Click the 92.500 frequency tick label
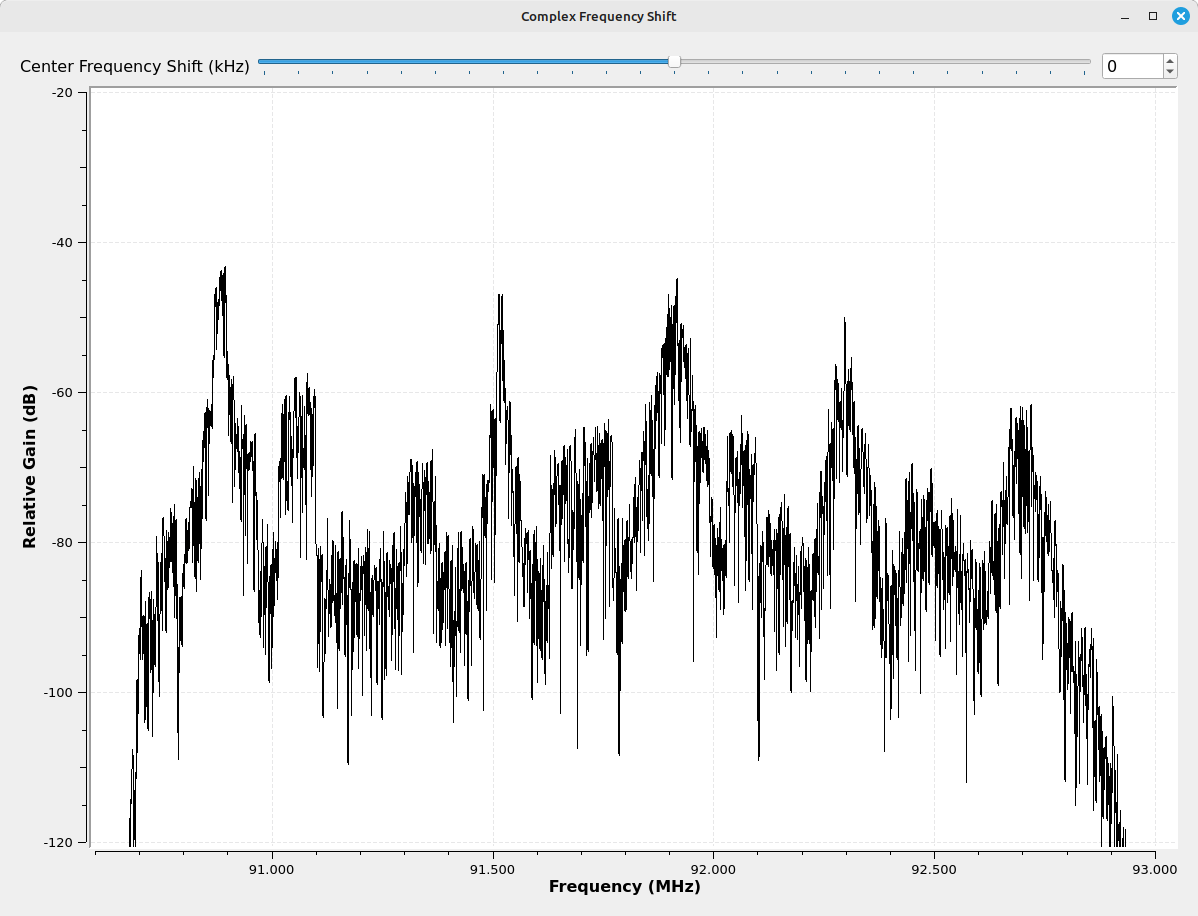This screenshot has width=1198, height=916. [x=934, y=869]
